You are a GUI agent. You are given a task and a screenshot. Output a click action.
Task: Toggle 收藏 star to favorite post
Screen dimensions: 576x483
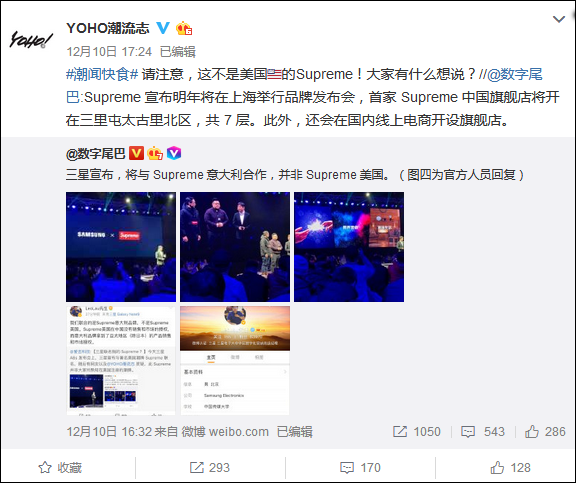click(x=60, y=468)
